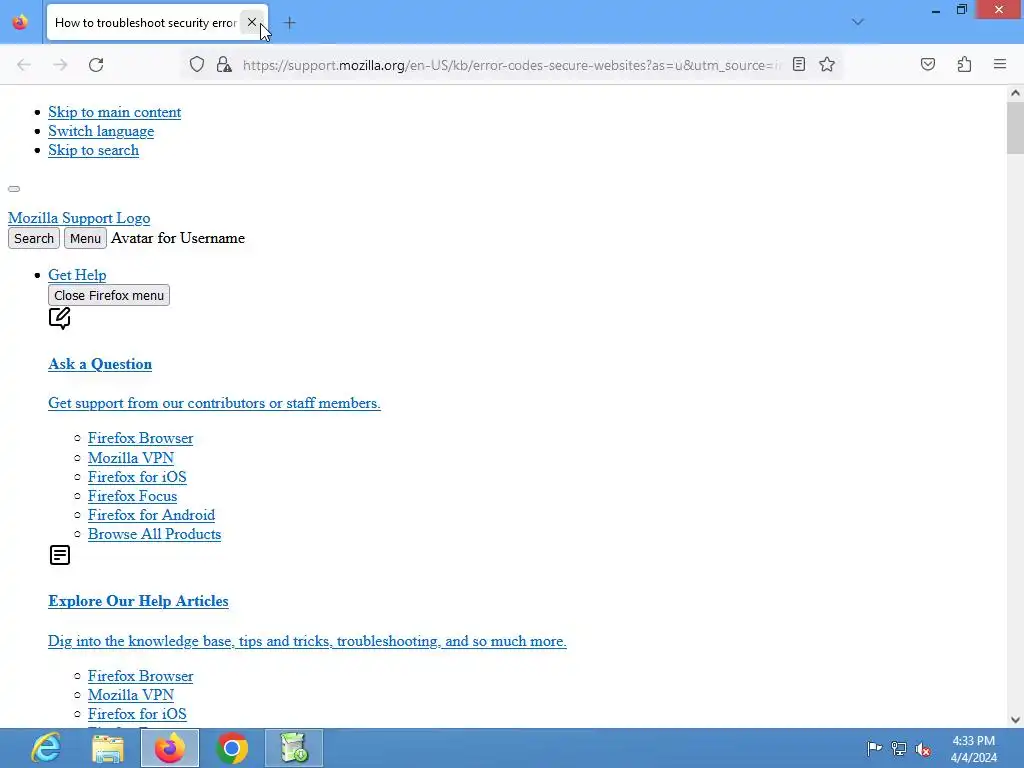This screenshot has width=1024, height=768.
Task: List all tabs dropdown arrow
Action: pyautogui.click(x=858, y=22)
